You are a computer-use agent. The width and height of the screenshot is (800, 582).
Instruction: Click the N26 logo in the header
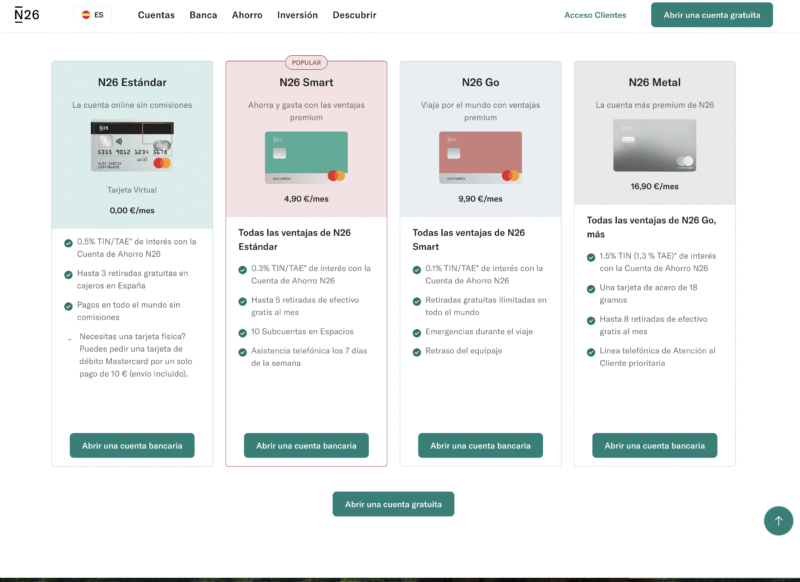pos(27,15)
